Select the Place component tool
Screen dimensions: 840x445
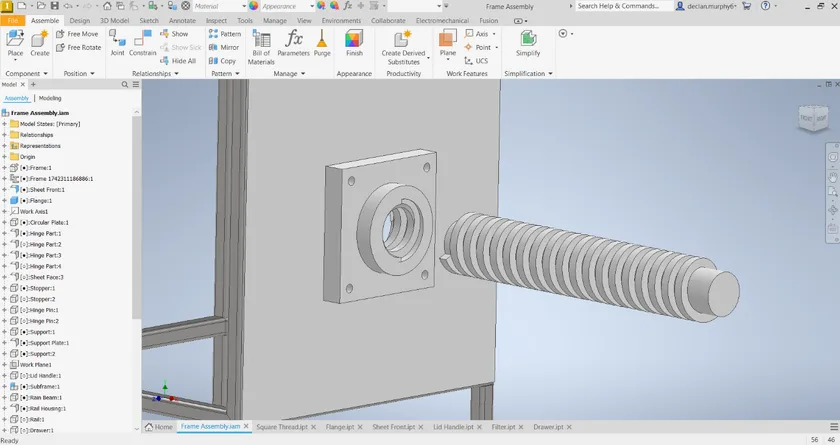(x=15, y=43)
